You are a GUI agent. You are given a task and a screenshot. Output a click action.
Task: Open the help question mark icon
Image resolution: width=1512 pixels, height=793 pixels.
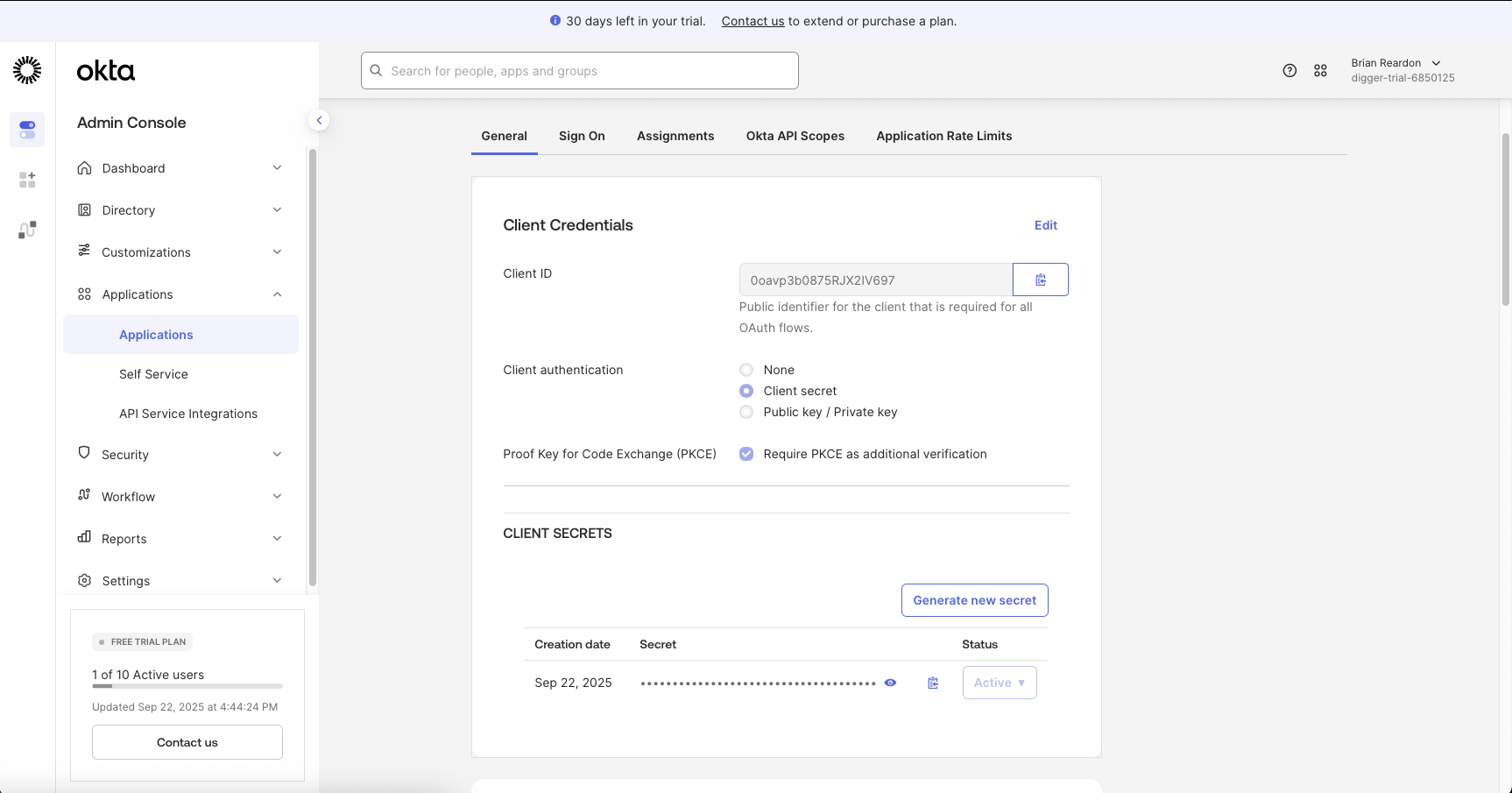[x=1289, y=71]
